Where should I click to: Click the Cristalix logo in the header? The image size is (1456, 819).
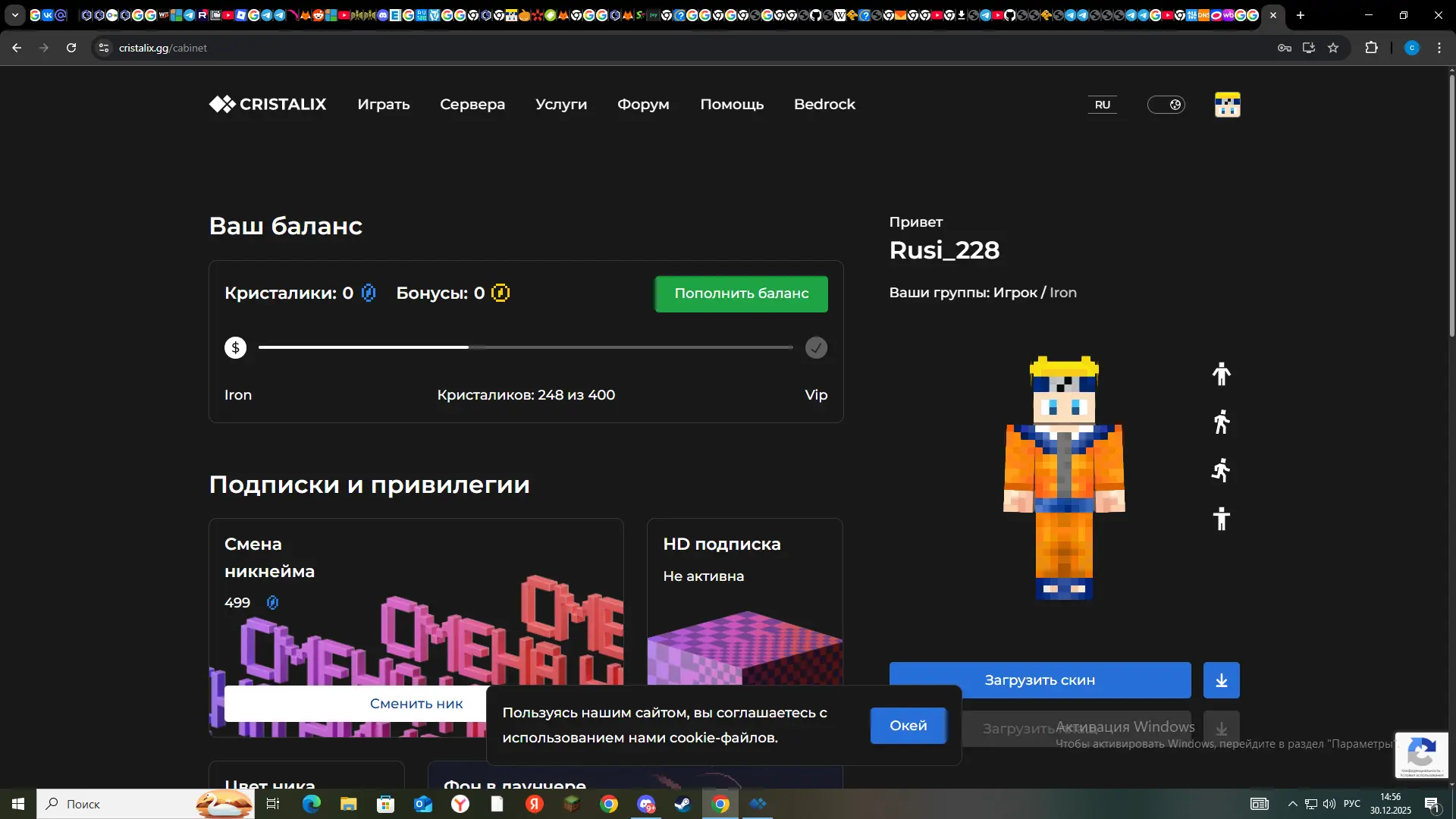point(268,105)
